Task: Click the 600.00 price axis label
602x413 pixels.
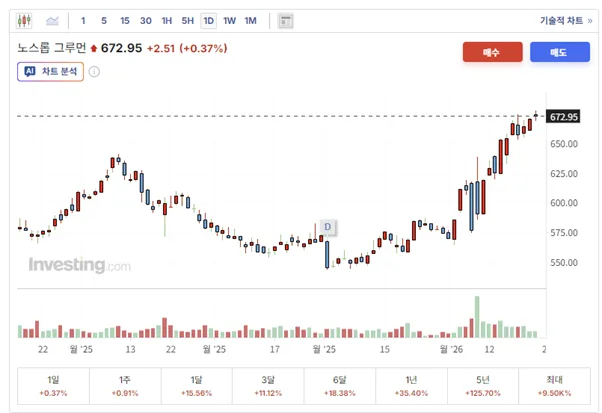Action: tap(564, 203)
